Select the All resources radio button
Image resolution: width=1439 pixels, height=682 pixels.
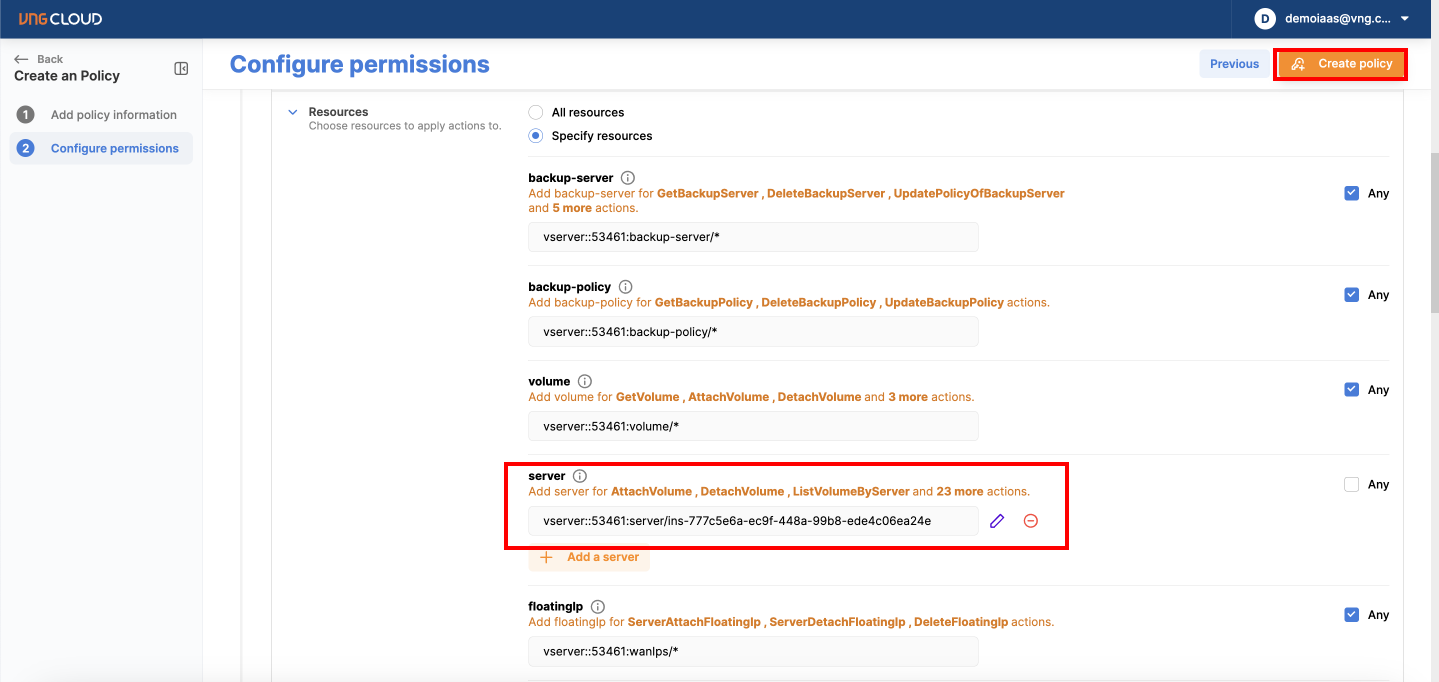coord(536,113)
